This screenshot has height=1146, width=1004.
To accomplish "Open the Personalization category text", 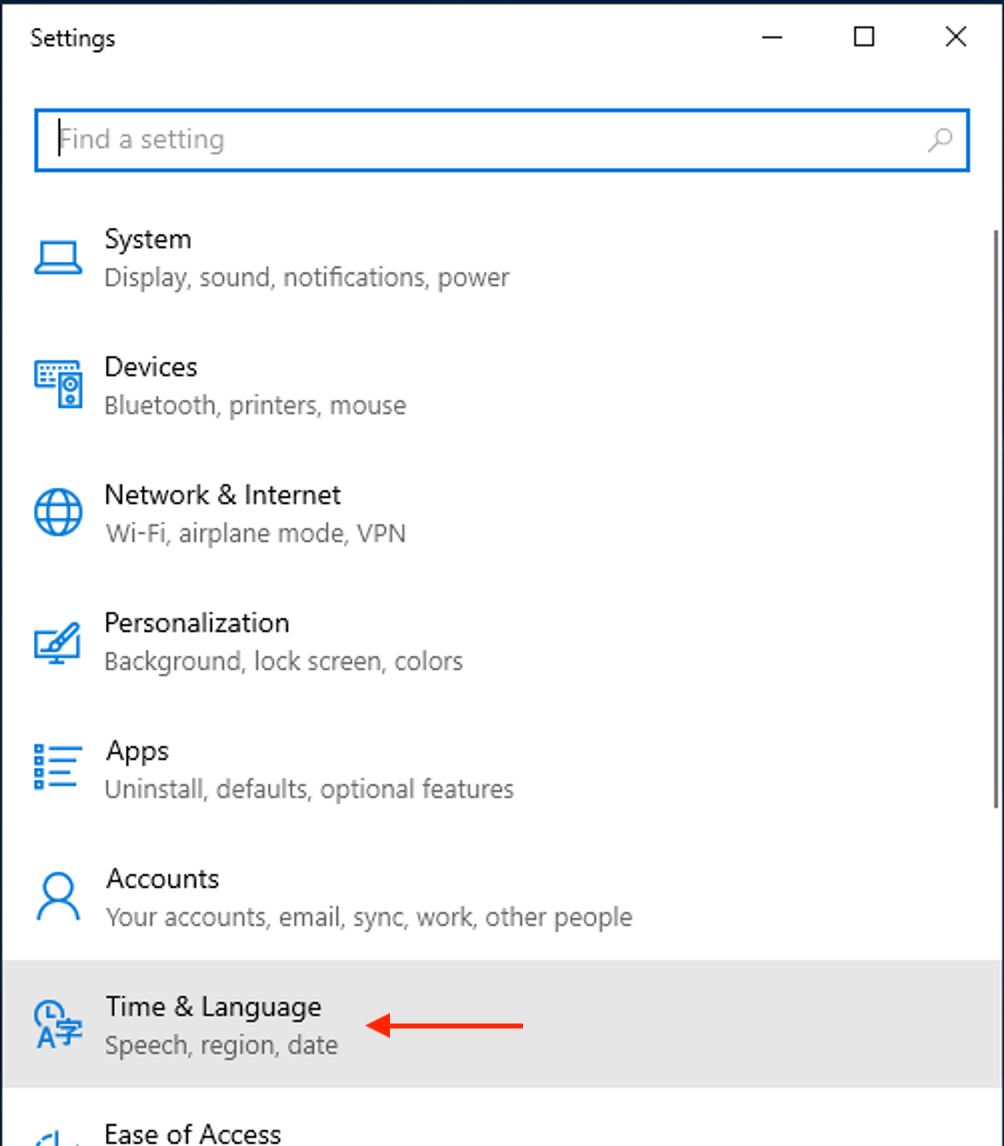I will click(x=197, y=623).
